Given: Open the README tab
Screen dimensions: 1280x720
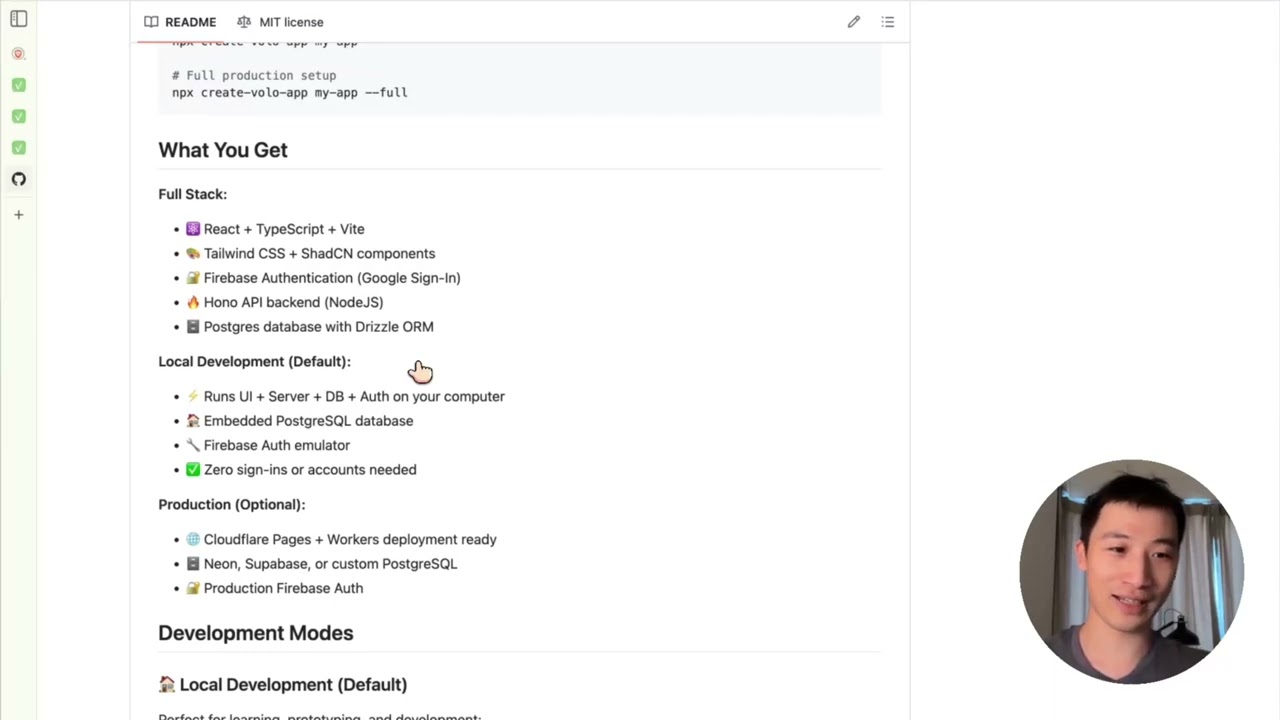Looking at the screenshot, I should click(x=180, y=22).
